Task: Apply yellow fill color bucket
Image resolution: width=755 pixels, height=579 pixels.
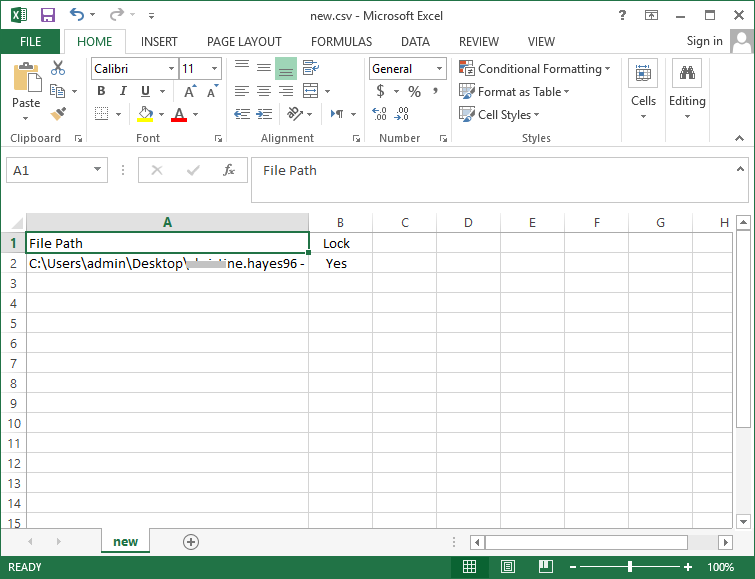Action: pos(145,114)
